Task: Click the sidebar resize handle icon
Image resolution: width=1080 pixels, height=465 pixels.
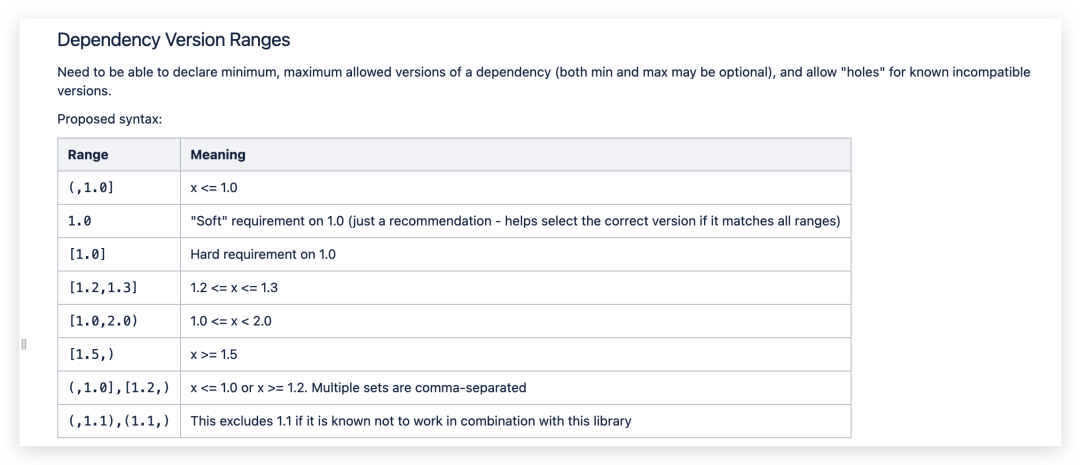Action: pos(23,344)
